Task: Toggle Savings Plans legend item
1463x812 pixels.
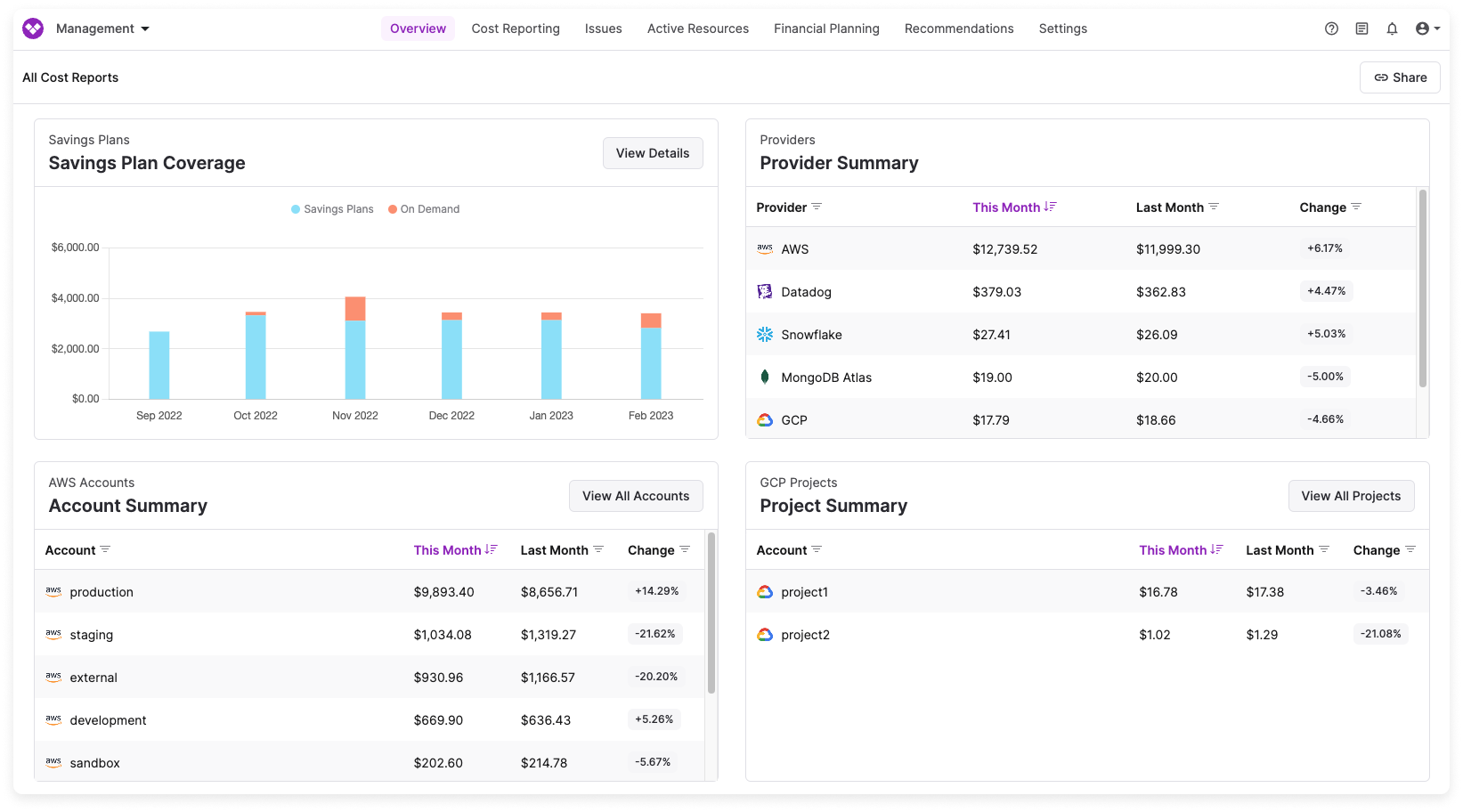Action: click(x=332, y=209)
